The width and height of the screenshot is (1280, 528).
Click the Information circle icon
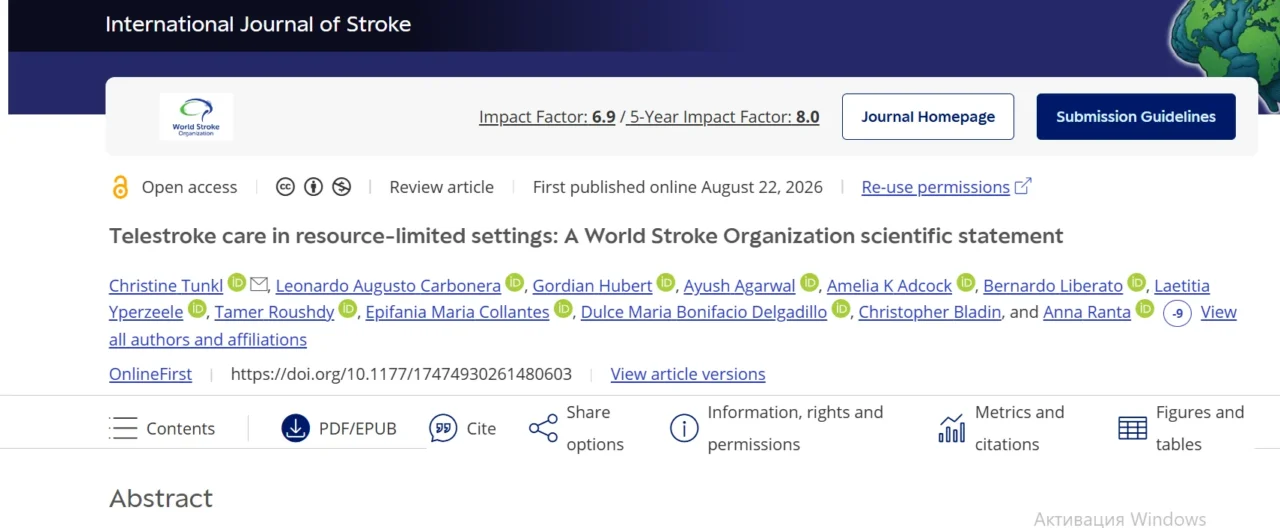[x=684, y=428]
